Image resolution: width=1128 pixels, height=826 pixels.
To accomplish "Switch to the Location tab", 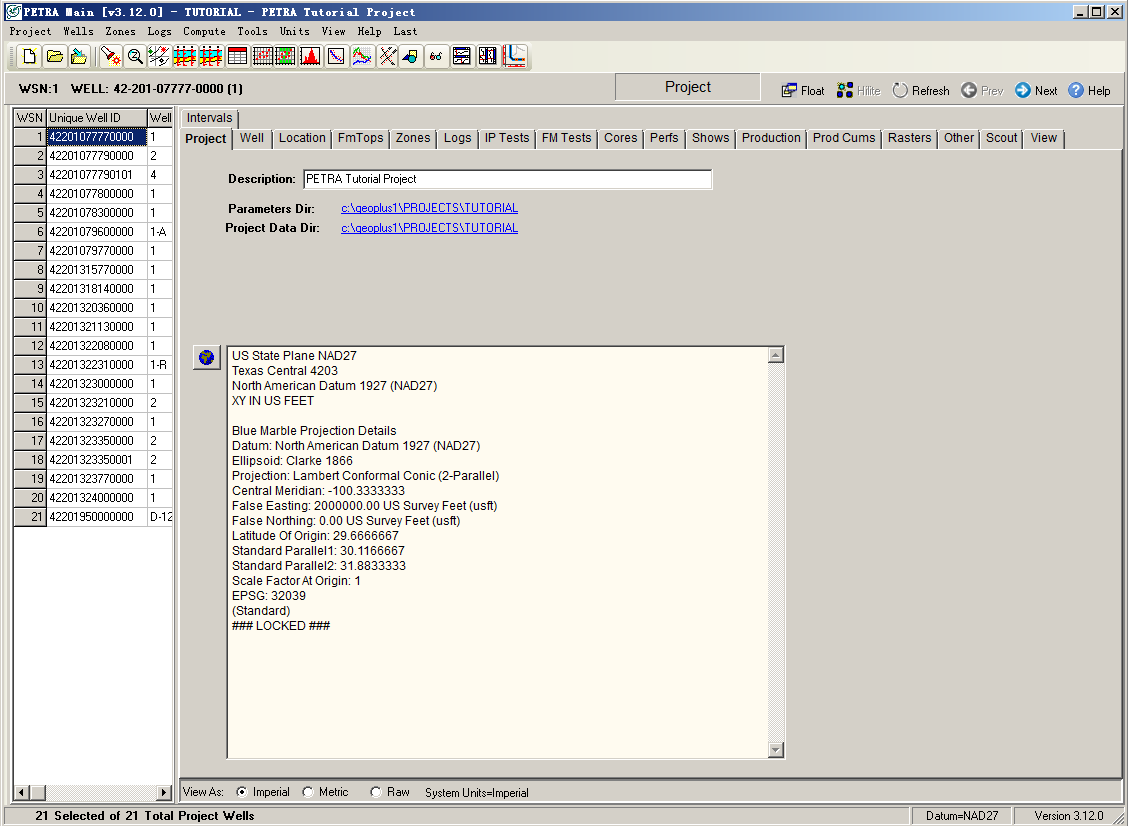I will 302,138.
